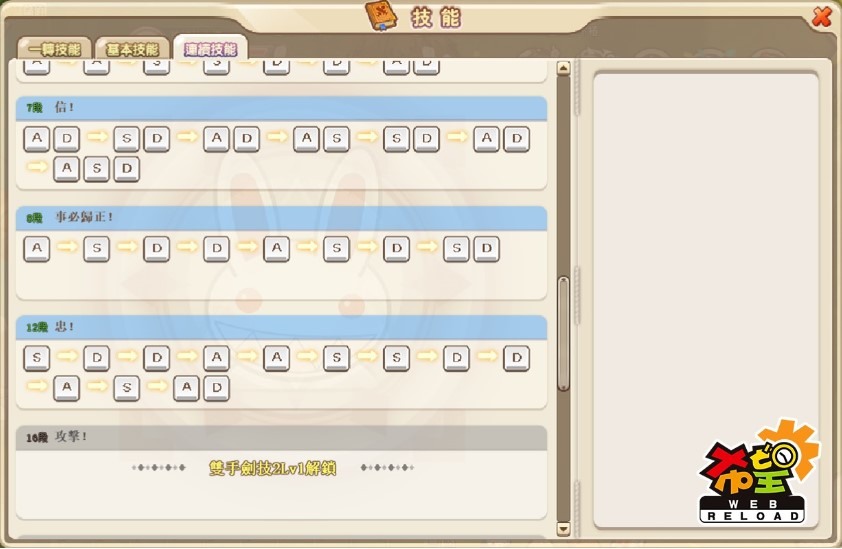This screenshot has width=842, height=549.
Task: Click the SD key pair ending 事必歸正 combo
Action: [471, 249]
